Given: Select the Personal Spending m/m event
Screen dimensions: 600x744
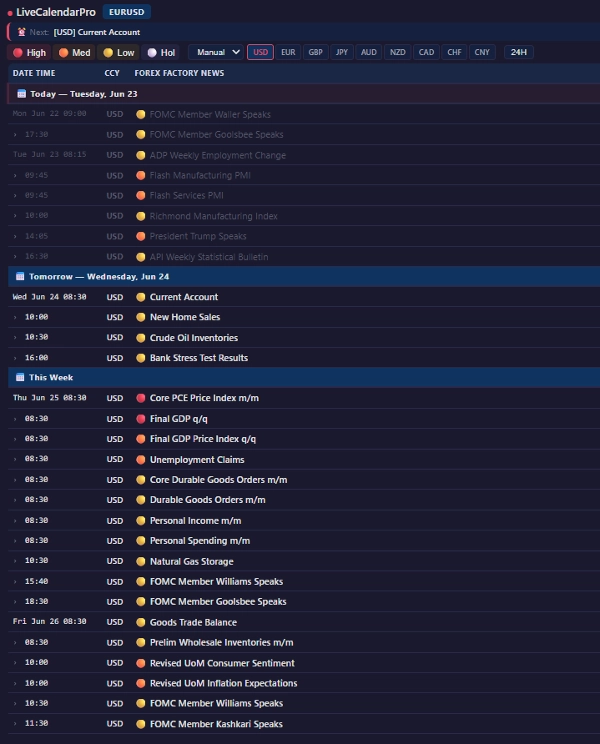Looking at the screenshot, I should tap(304, 541).
